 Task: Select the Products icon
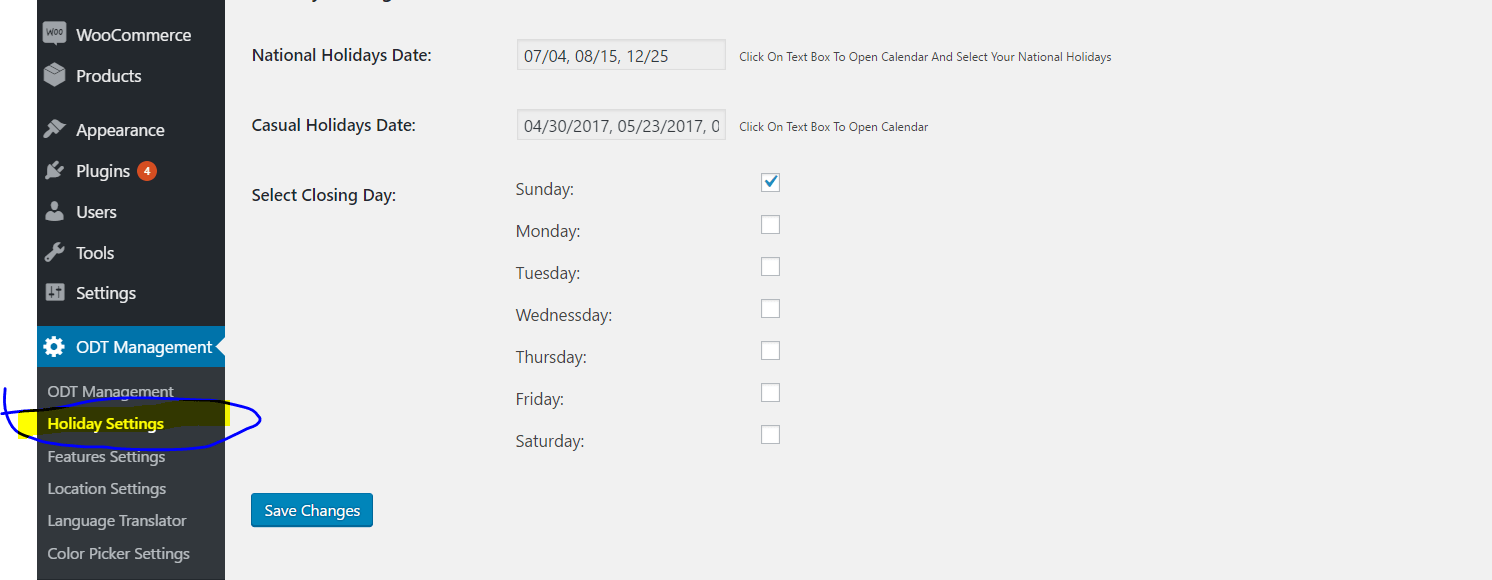pyautogui.click(x=56, y=75)
